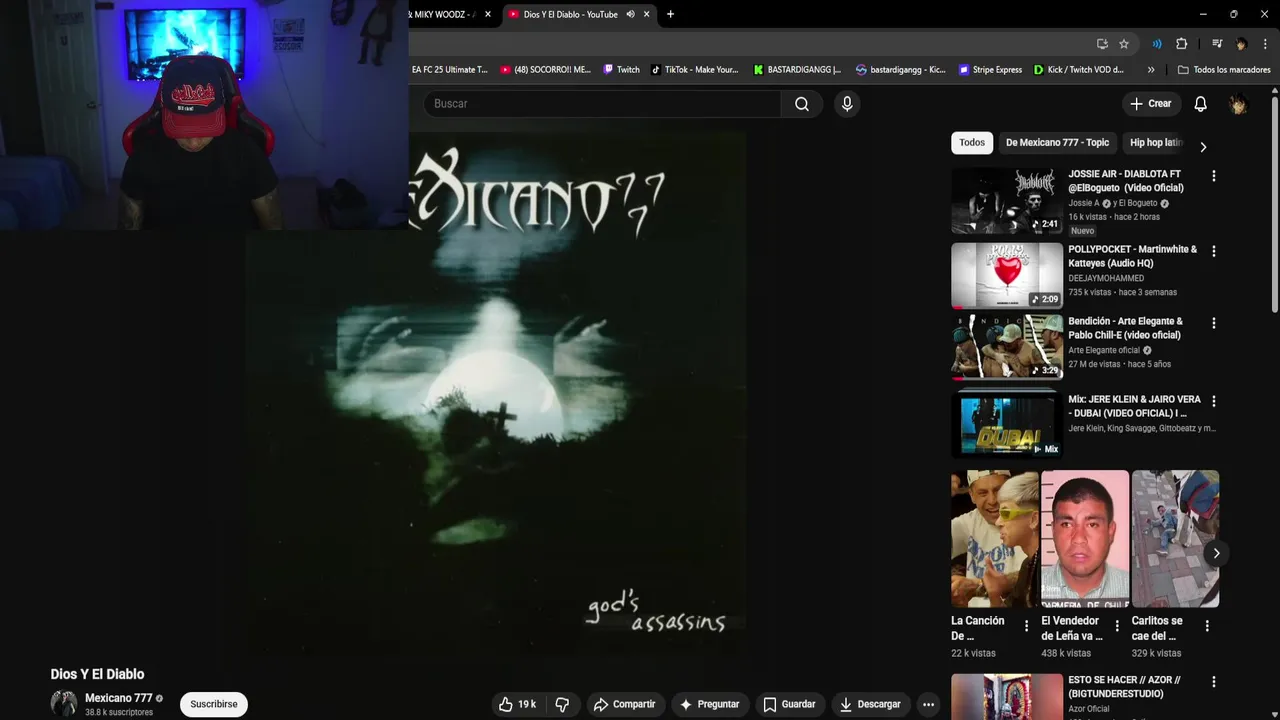Open options menu for JOSSIE AIR - DIABLOTA video

point(1214,176)
